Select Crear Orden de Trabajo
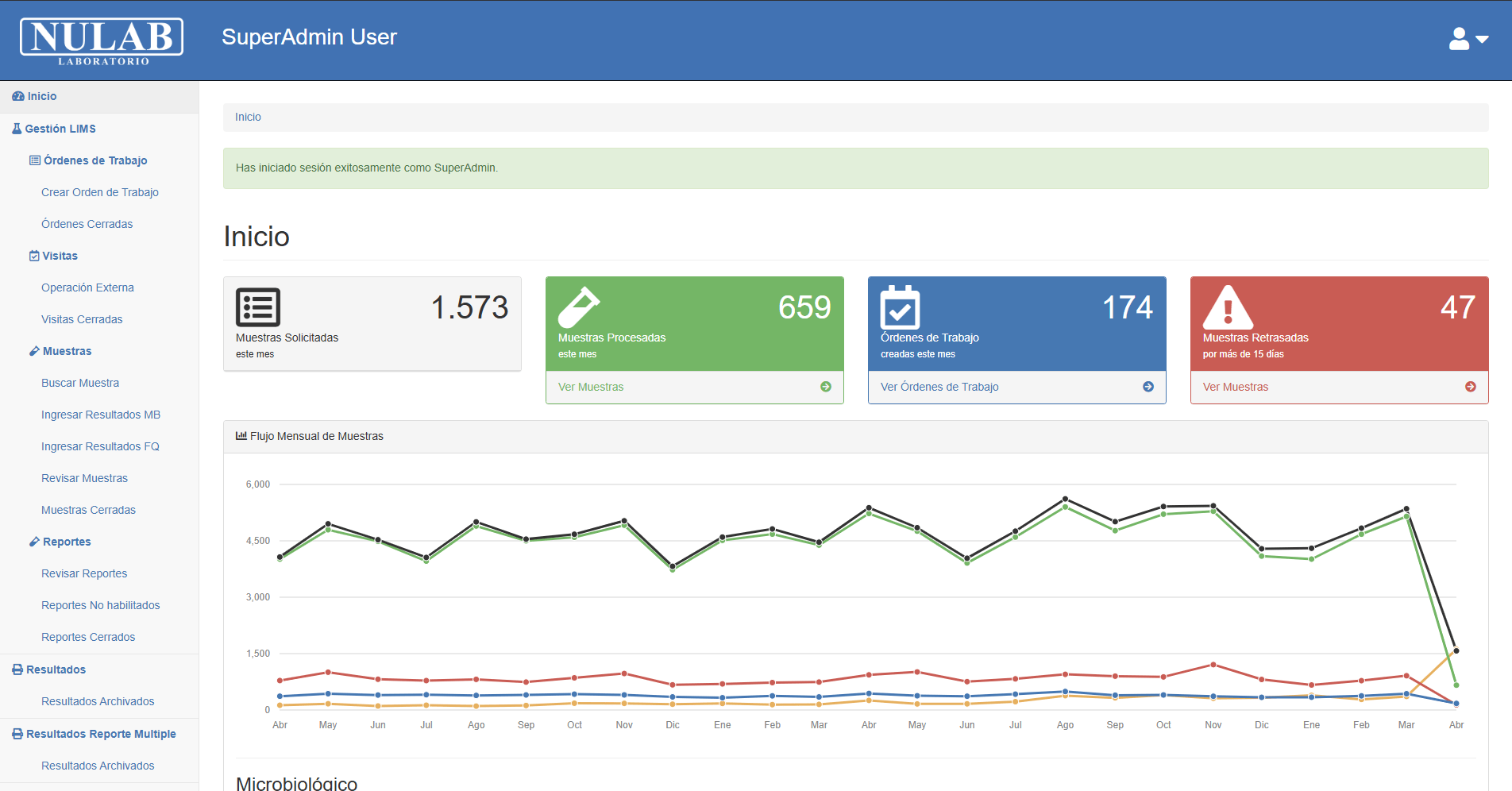The height and width of the screenshot is (791, 1512). (x=99, y=191)
